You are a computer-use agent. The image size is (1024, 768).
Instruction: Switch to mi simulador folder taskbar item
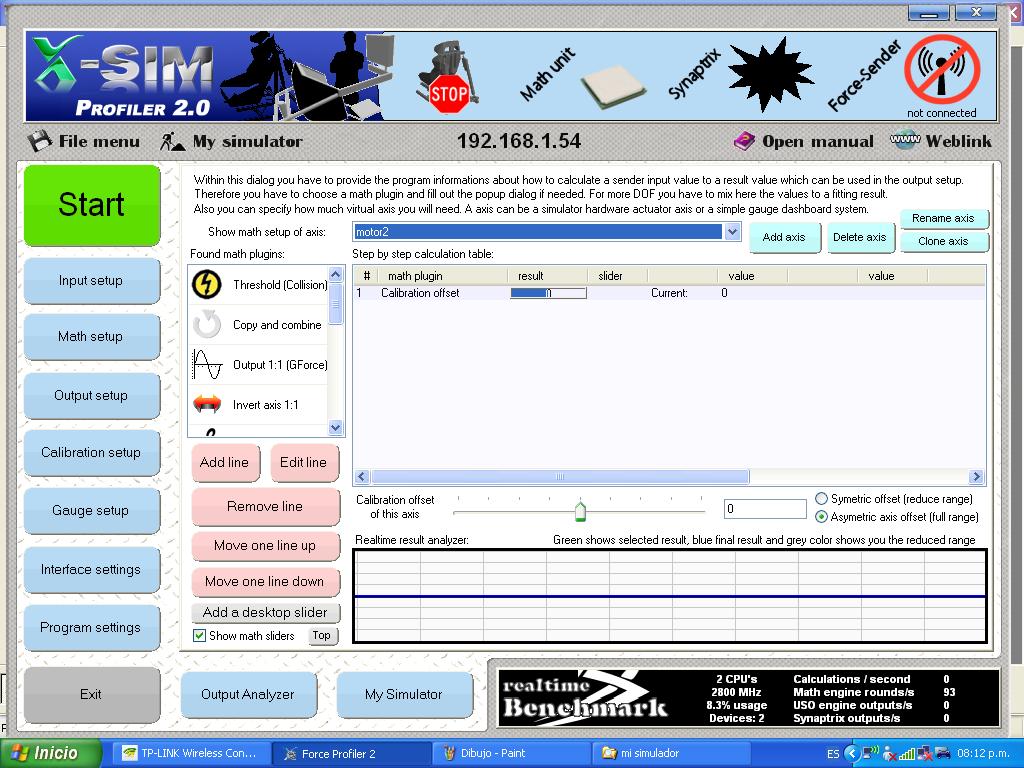point(671,754)
